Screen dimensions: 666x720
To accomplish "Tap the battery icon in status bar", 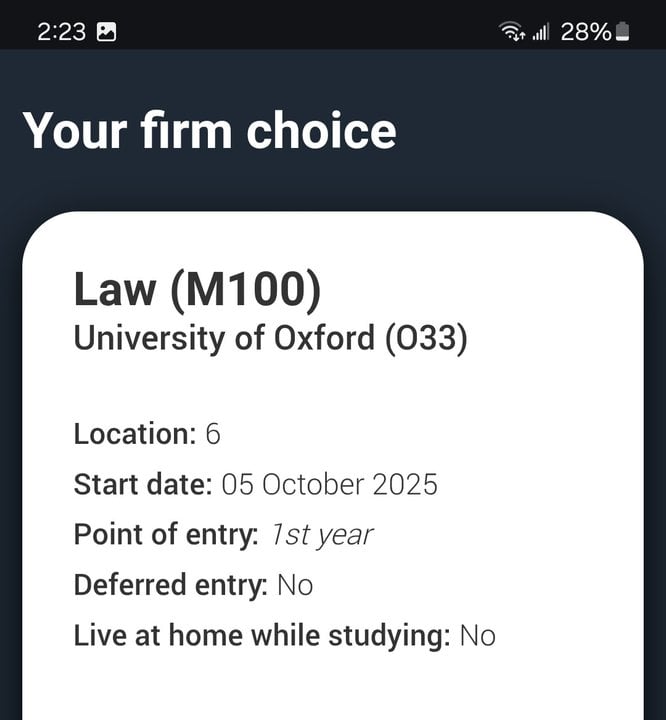I will coord(623,32).
